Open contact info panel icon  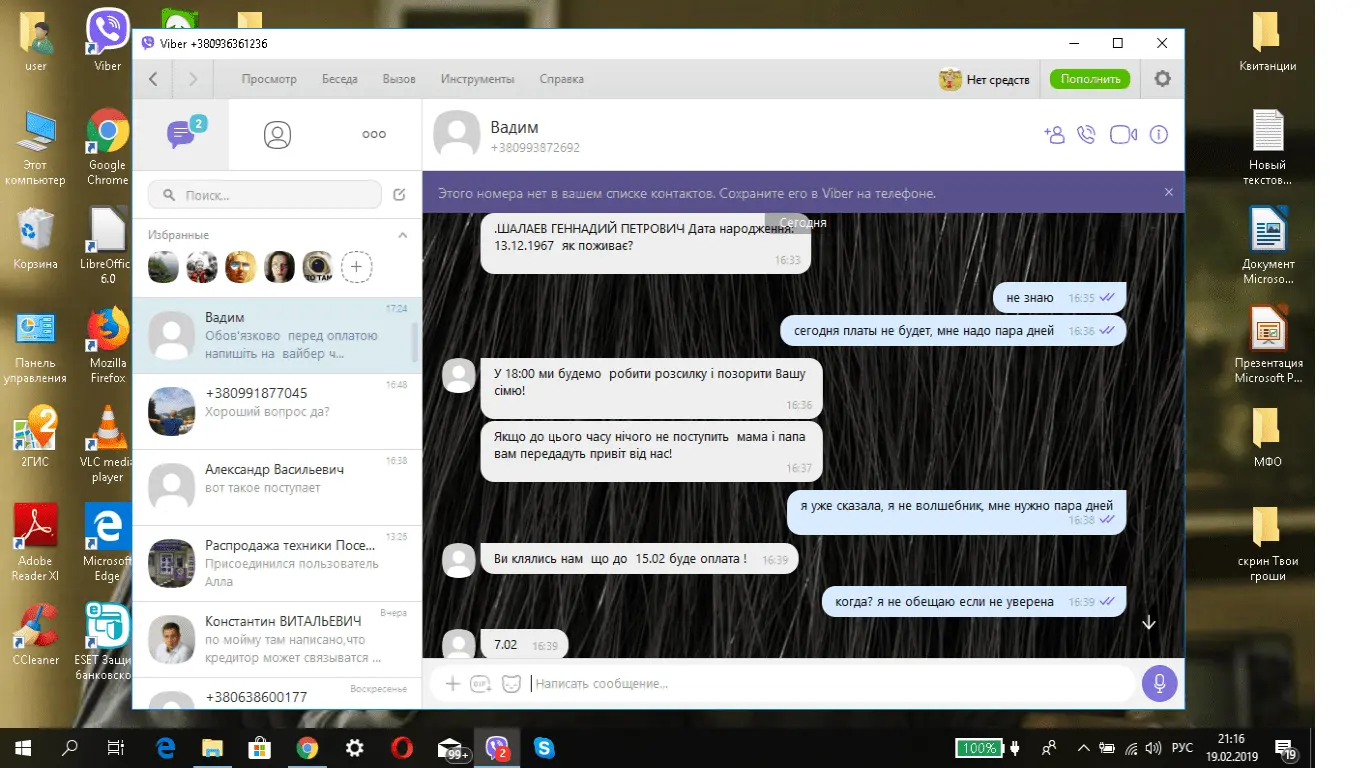[1159, 135]
